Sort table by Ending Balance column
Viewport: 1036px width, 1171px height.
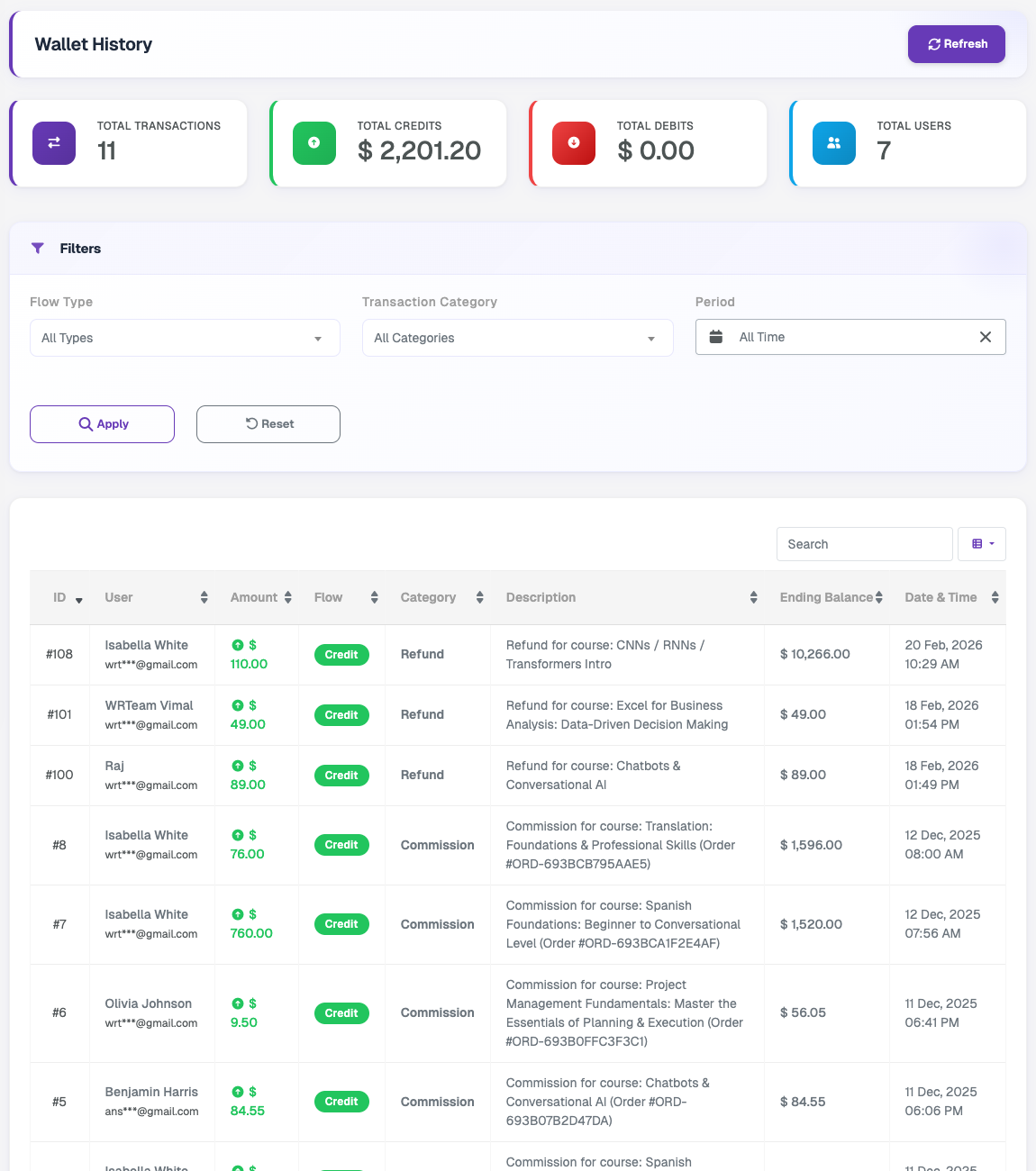(827, 597)
